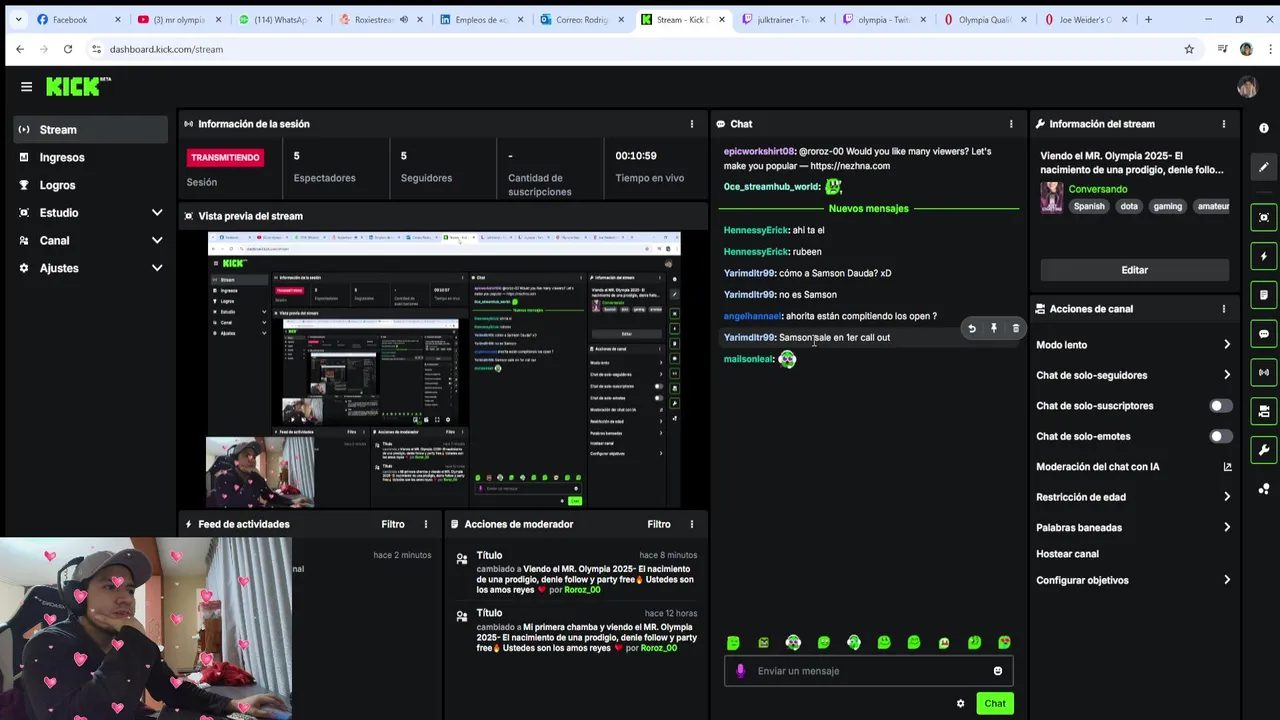Viewport: 1280px width, 720px height.
Task: Toggle the chat bubble widget icon in the sidebar
Action: tap(1264, 334)
